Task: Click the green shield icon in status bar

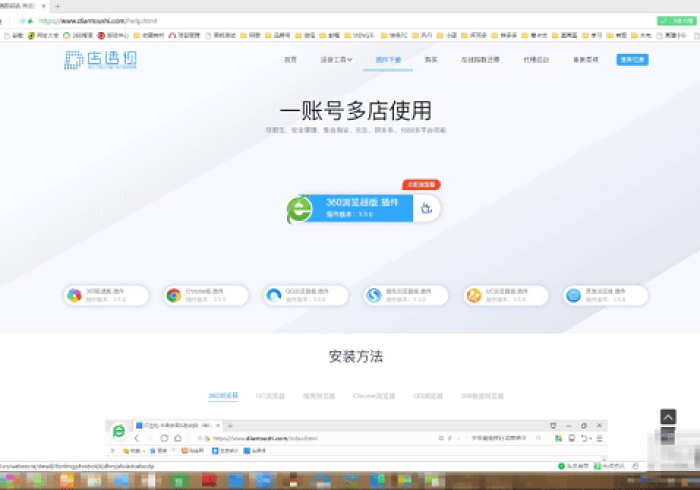Action: (x=561, y=466)
